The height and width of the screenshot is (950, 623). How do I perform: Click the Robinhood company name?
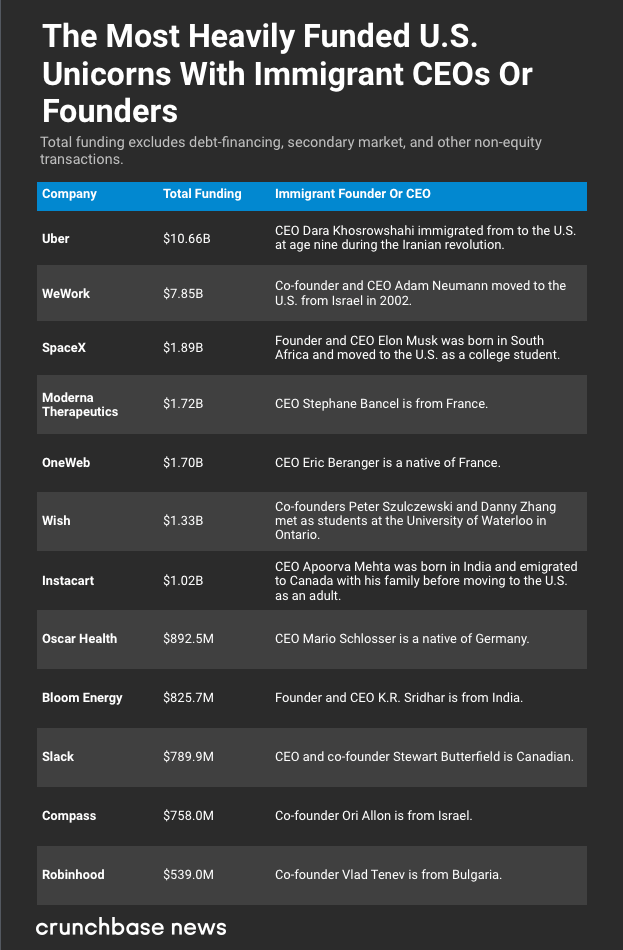click(x=73, y=875)
